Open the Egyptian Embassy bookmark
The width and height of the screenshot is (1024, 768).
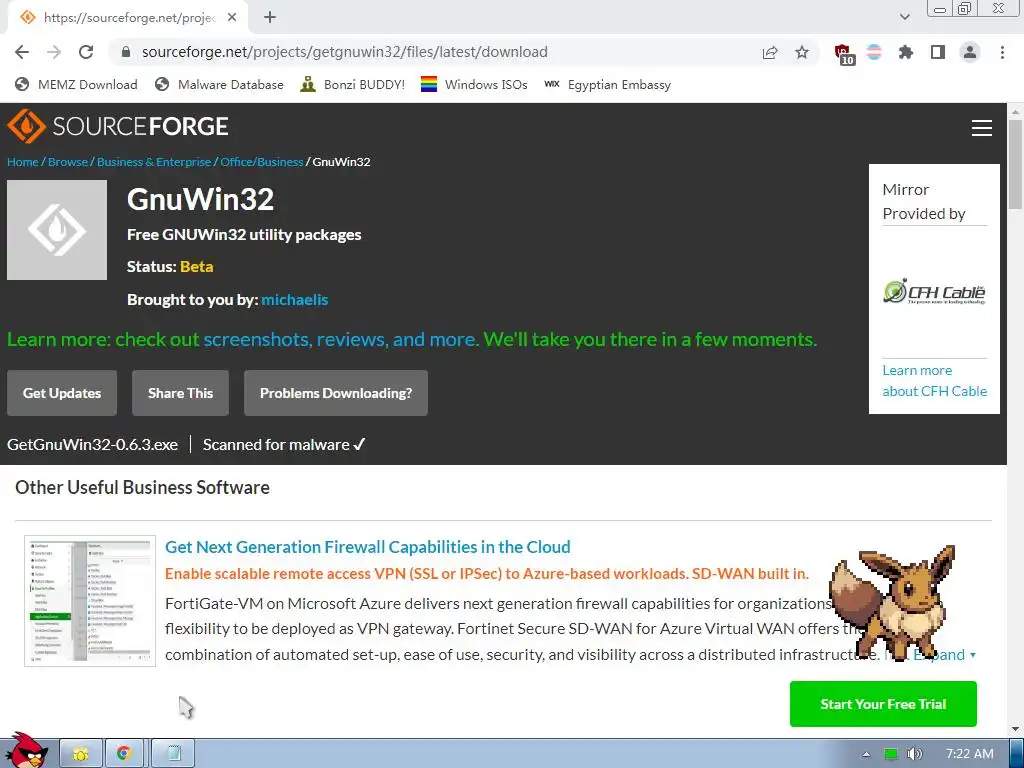(x=607, y=84)
